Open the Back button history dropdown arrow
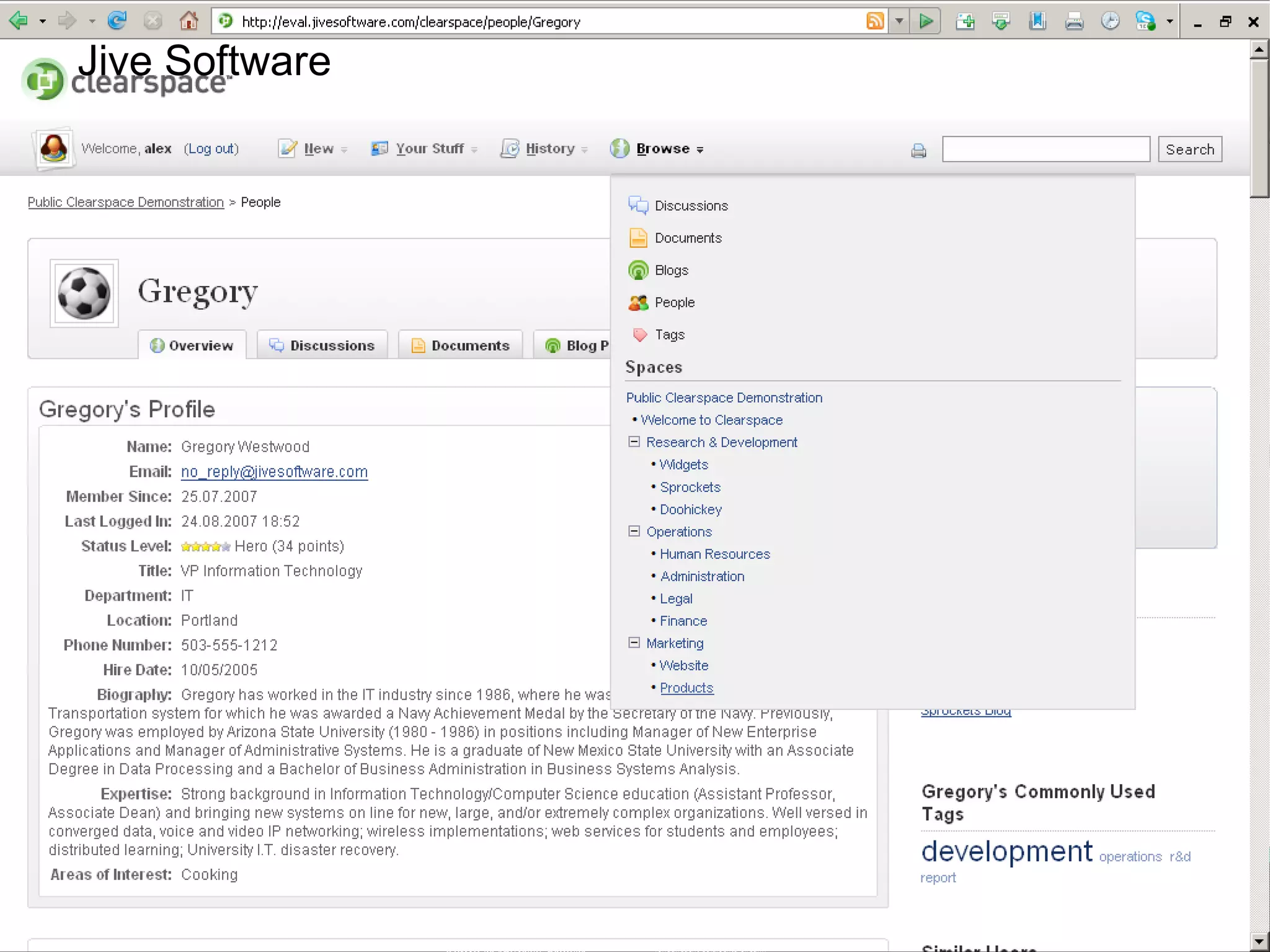 pyautogui.click(x=43, y=21)
